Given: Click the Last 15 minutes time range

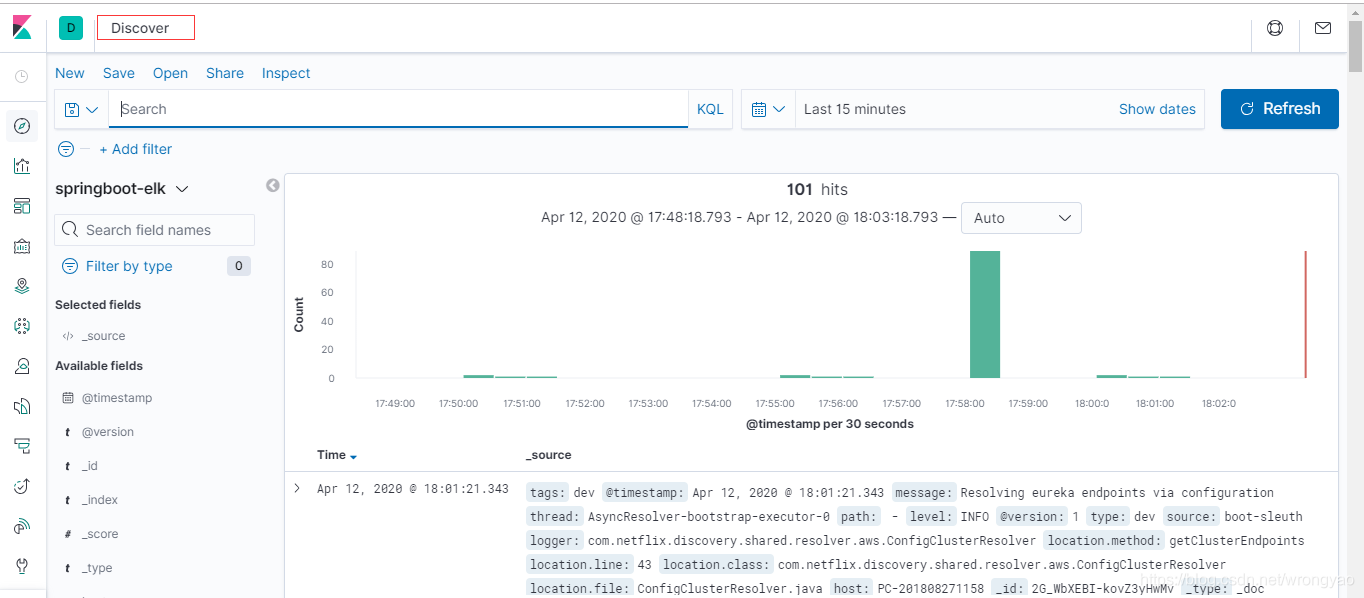Looking at the screenshot, I should coord(855,109).
